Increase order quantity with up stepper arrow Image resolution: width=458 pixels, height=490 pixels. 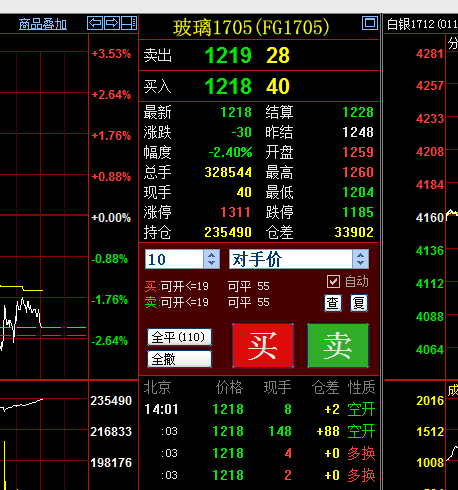[212, 255]
